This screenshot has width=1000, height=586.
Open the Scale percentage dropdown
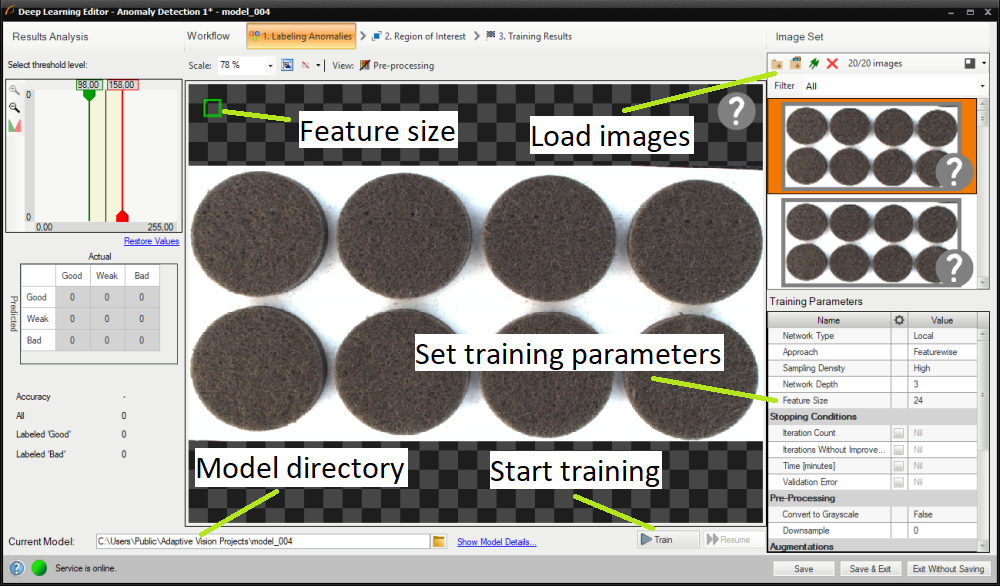point(271,65)
